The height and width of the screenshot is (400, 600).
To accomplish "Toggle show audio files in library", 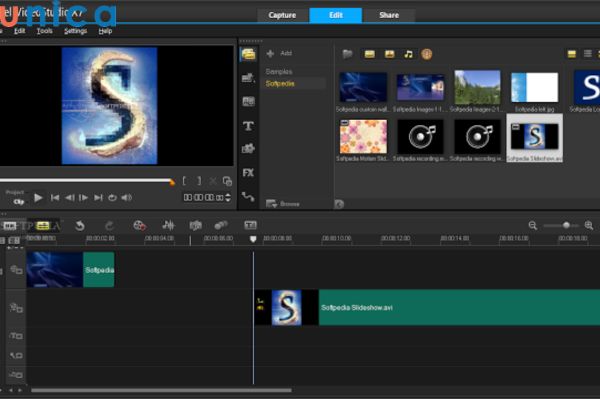I will pos(408,53).
